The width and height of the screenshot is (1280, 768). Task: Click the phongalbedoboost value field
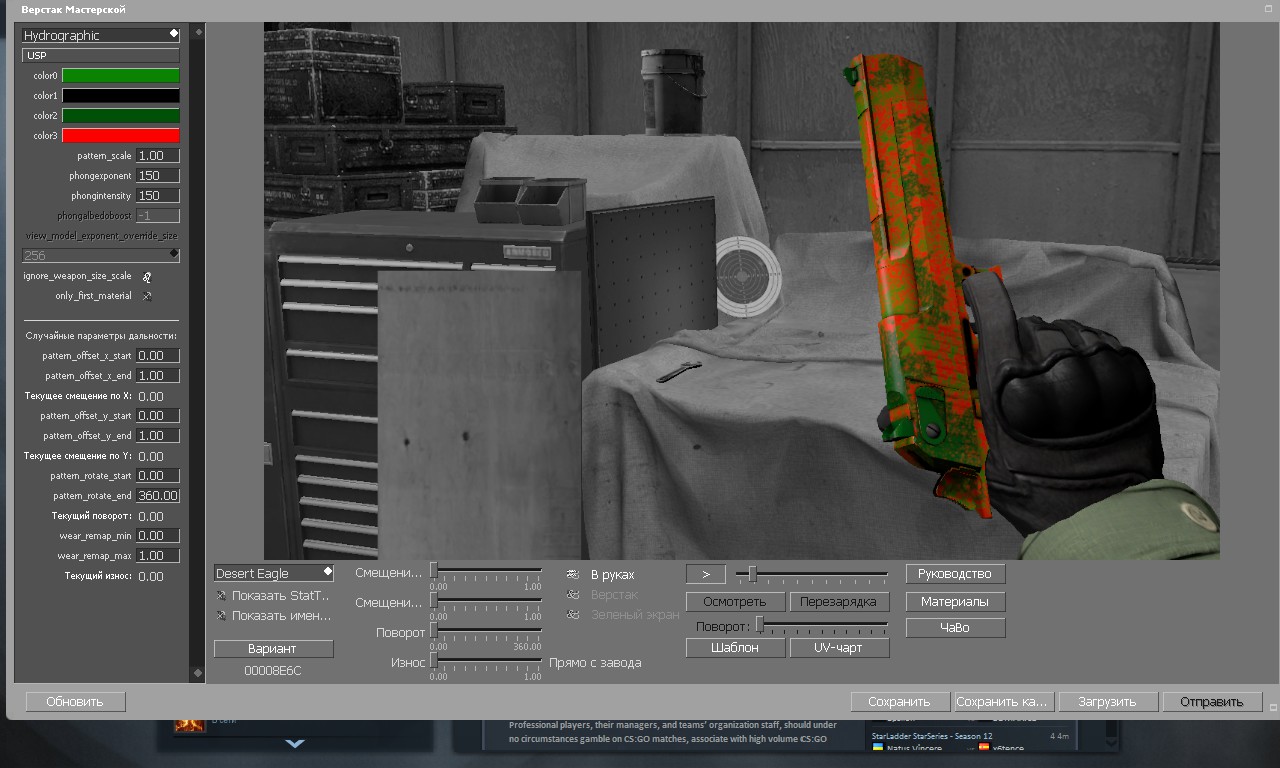[158, 216]
